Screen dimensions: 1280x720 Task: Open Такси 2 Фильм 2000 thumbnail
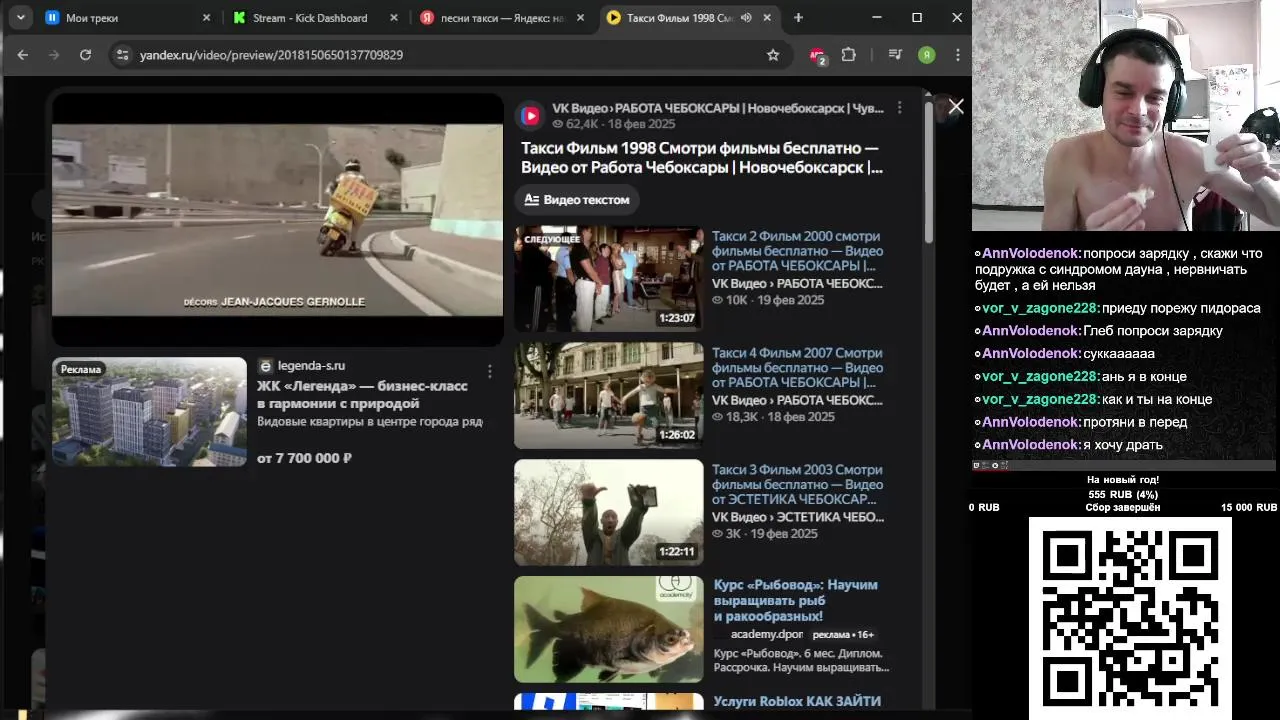tap(609, 278)
